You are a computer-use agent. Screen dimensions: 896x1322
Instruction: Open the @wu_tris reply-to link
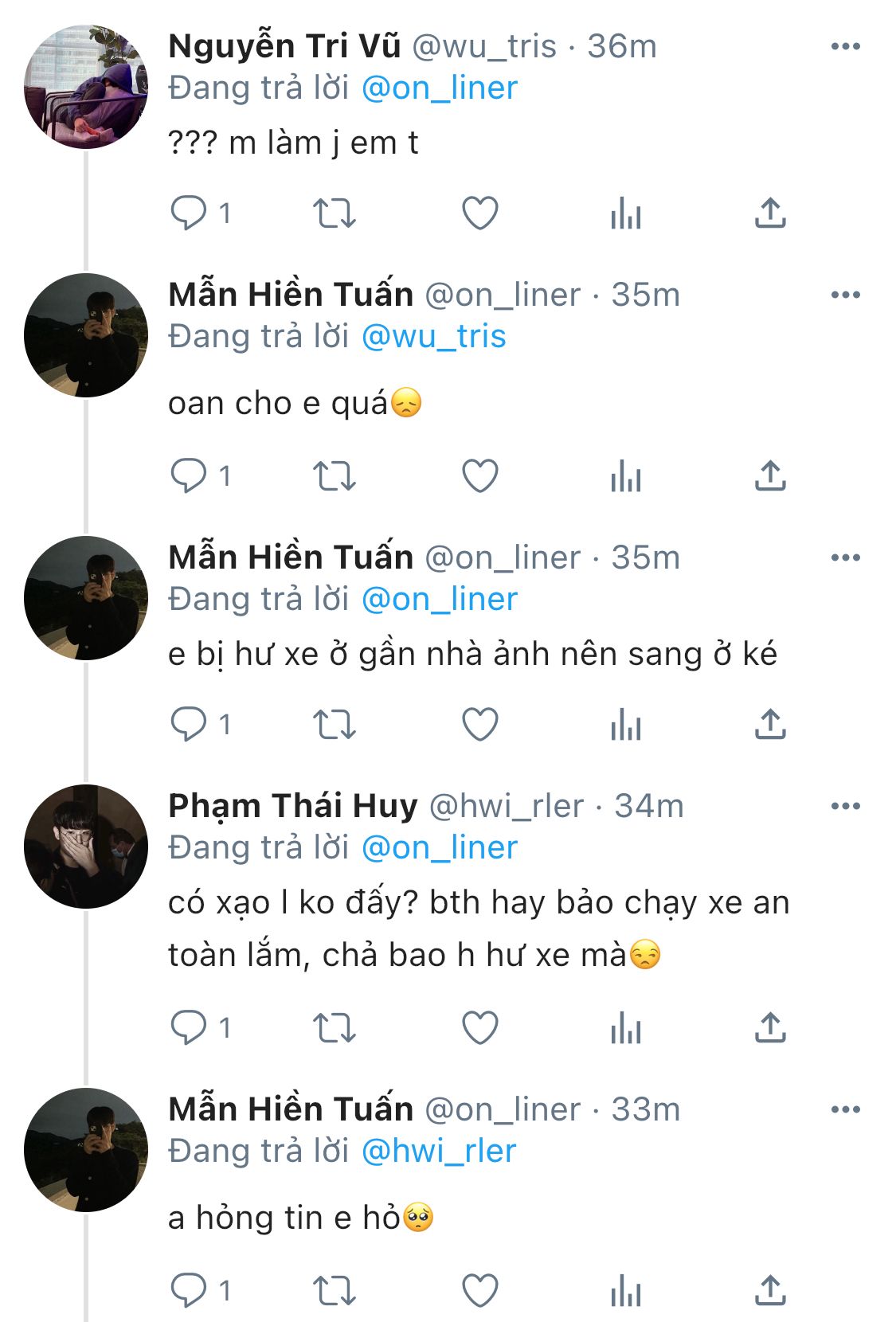click(x=433, y=336)
